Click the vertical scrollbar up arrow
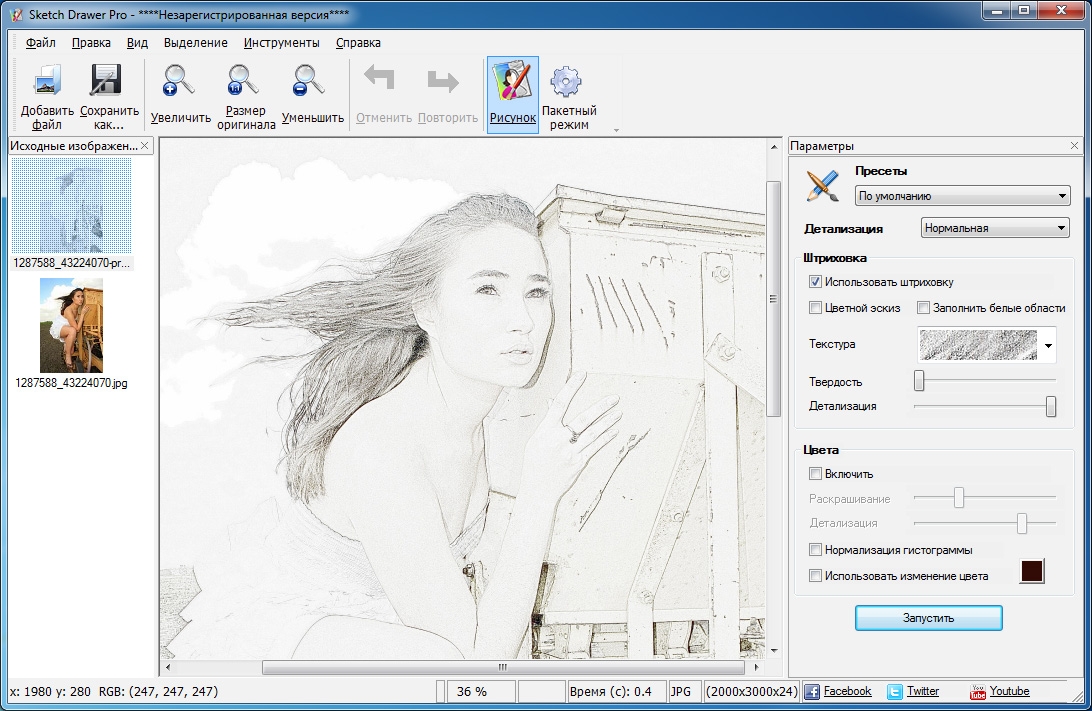 773,147
